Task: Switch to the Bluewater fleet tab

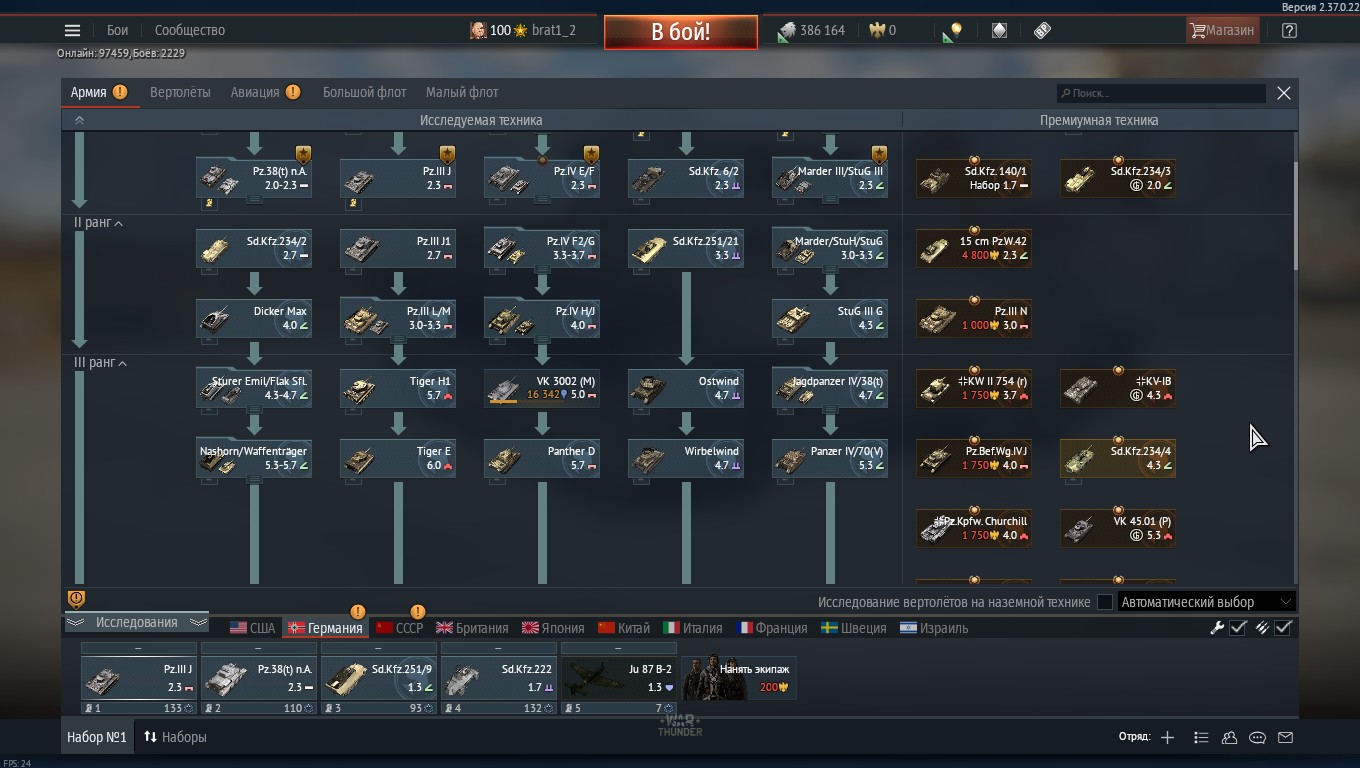Action: click(364, 92)
